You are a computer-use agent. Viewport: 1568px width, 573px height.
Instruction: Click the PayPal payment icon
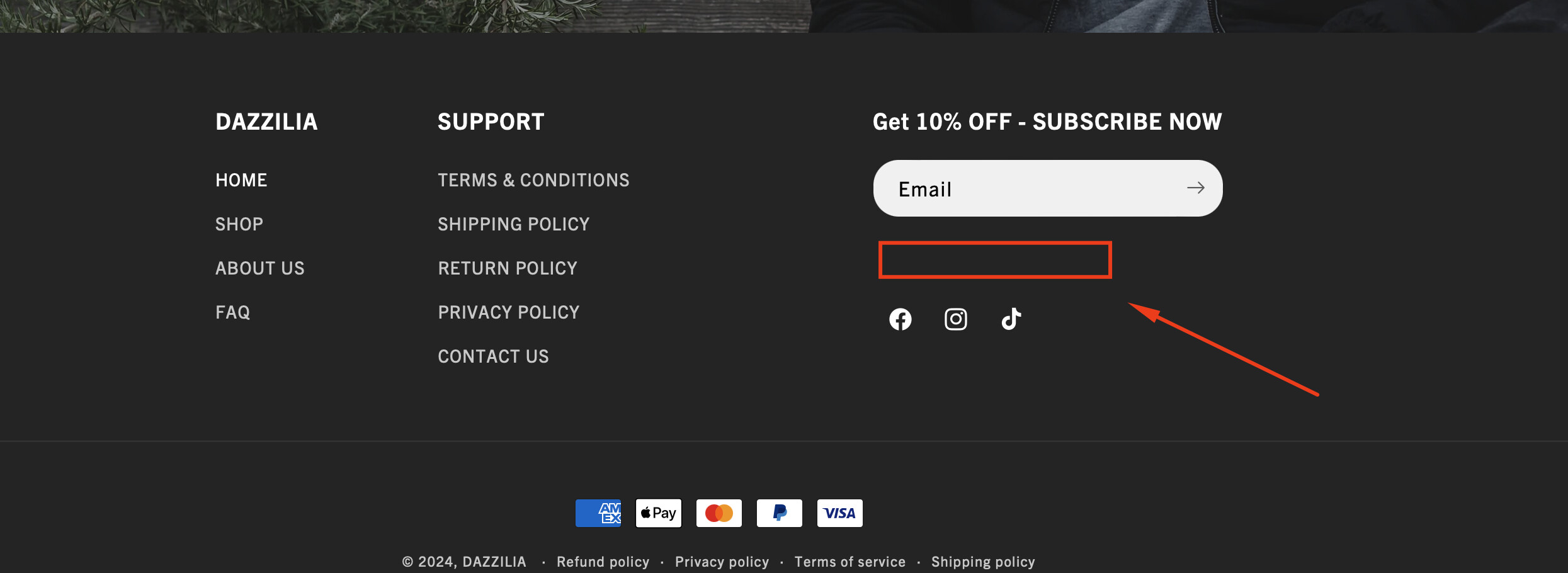click(779, 513)
